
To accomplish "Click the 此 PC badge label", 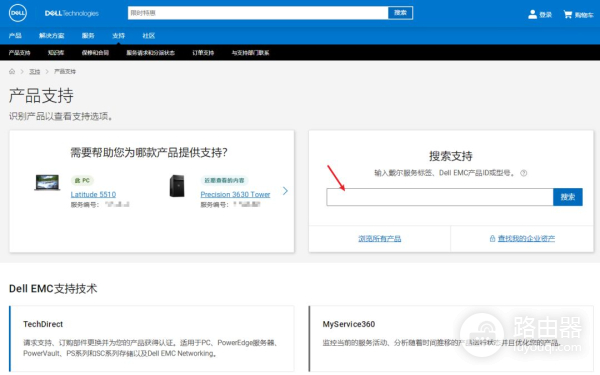I will click(82, 180).
